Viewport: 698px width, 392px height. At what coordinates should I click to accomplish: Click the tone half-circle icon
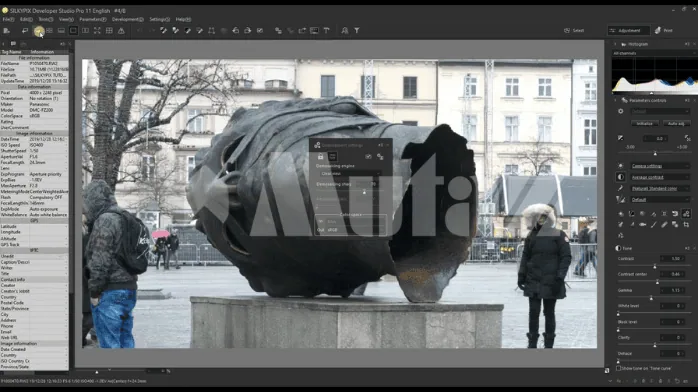coord(621,177)
